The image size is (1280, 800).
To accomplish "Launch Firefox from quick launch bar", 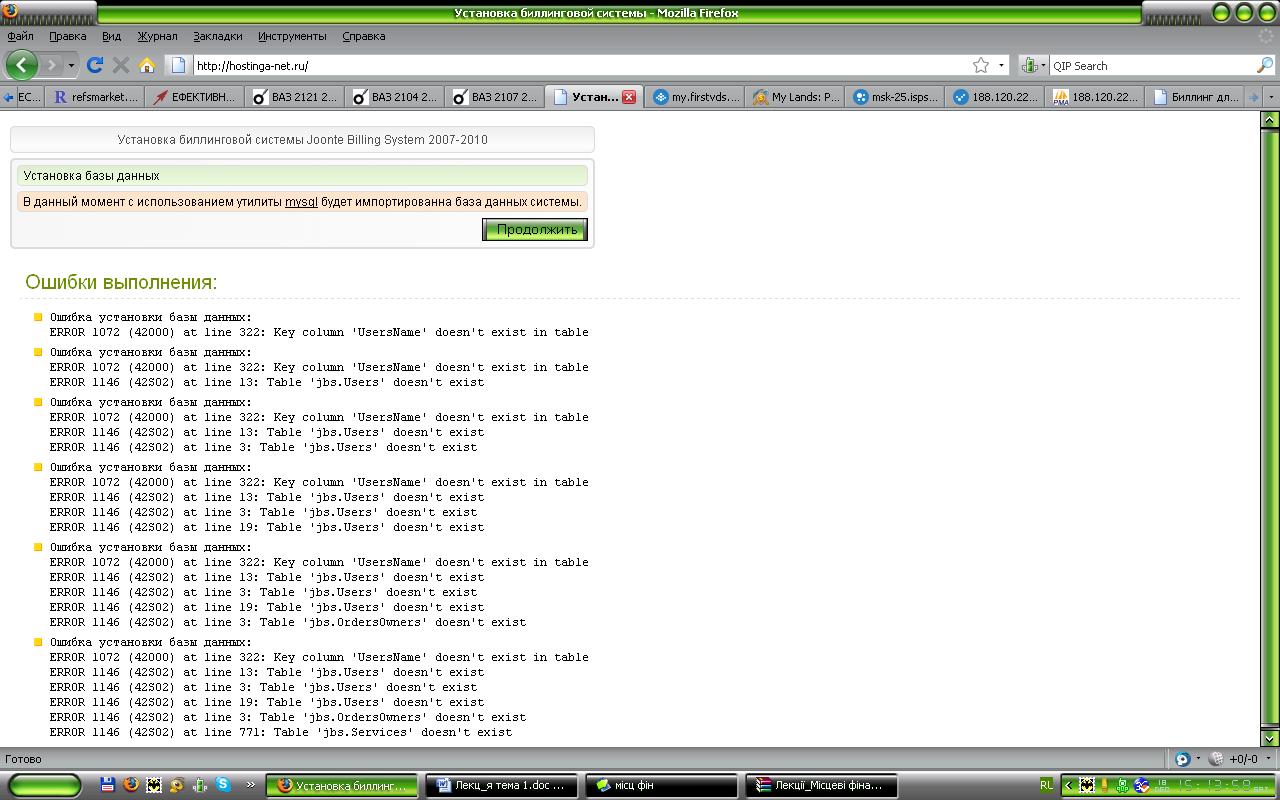I will 131,785.
